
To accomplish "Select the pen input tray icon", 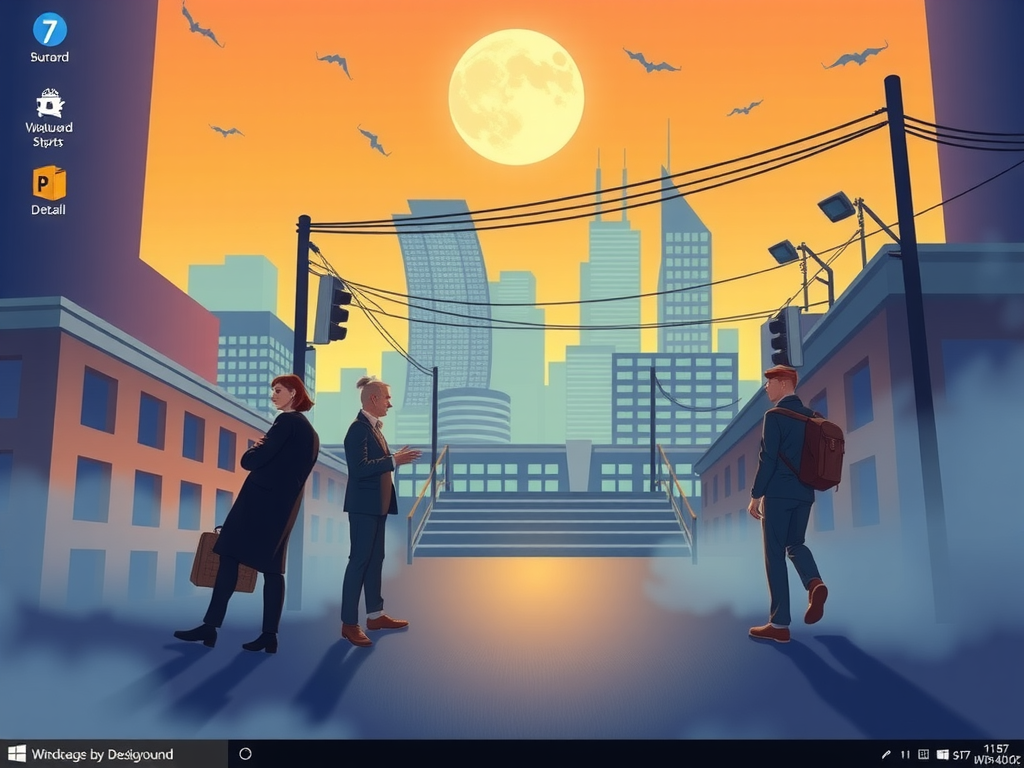I will pos(886,755).
